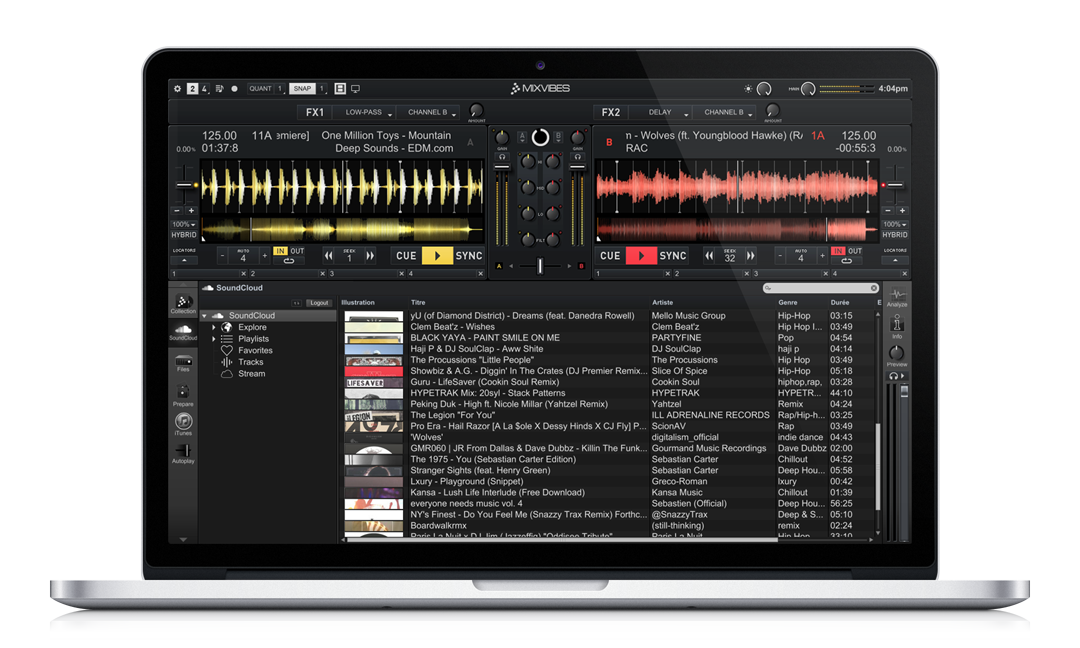Click the main volume knob
Screen dimensions: 1080x648
coord(809,89)
